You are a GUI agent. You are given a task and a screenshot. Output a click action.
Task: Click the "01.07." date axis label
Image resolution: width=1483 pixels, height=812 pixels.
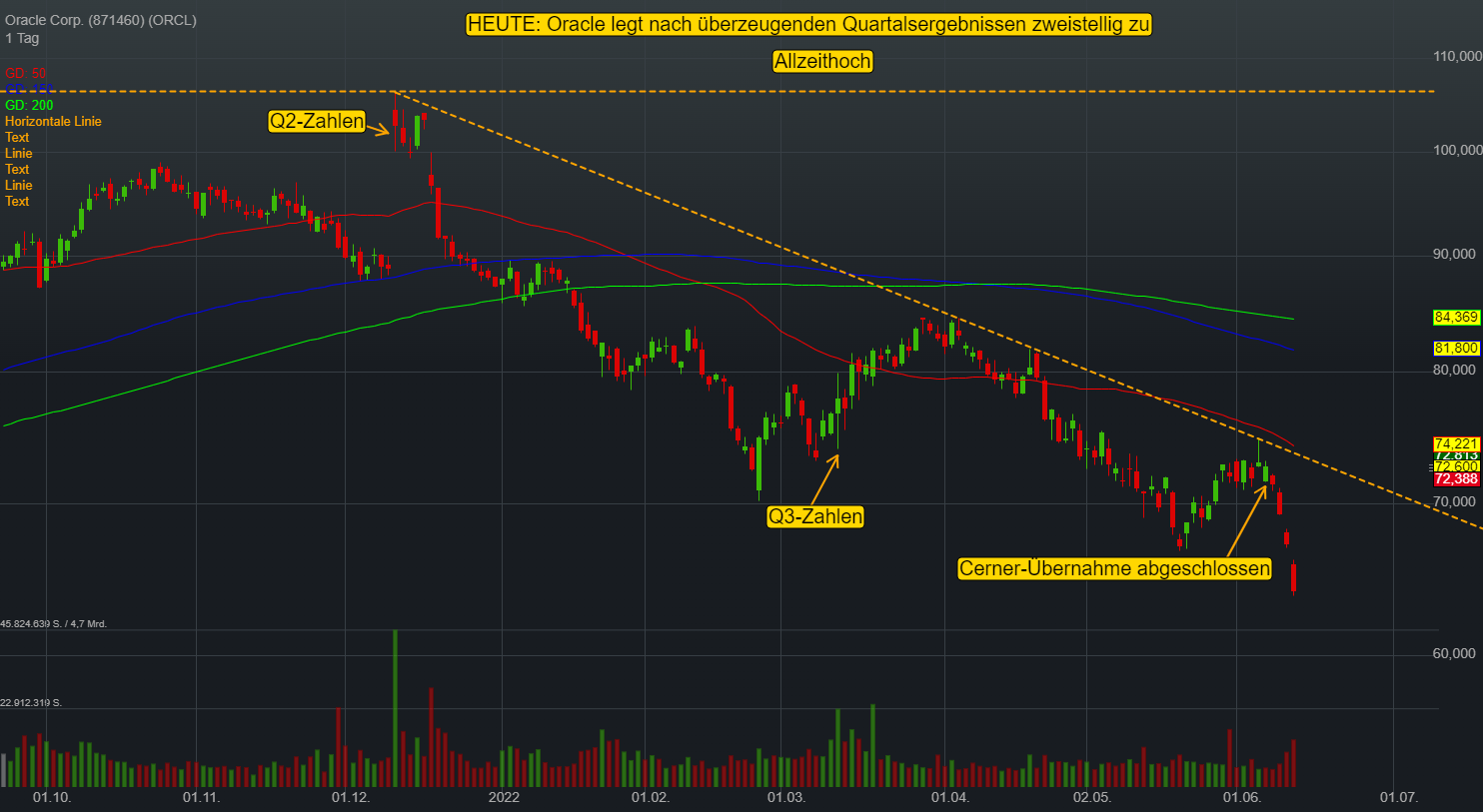(1399, 797)
